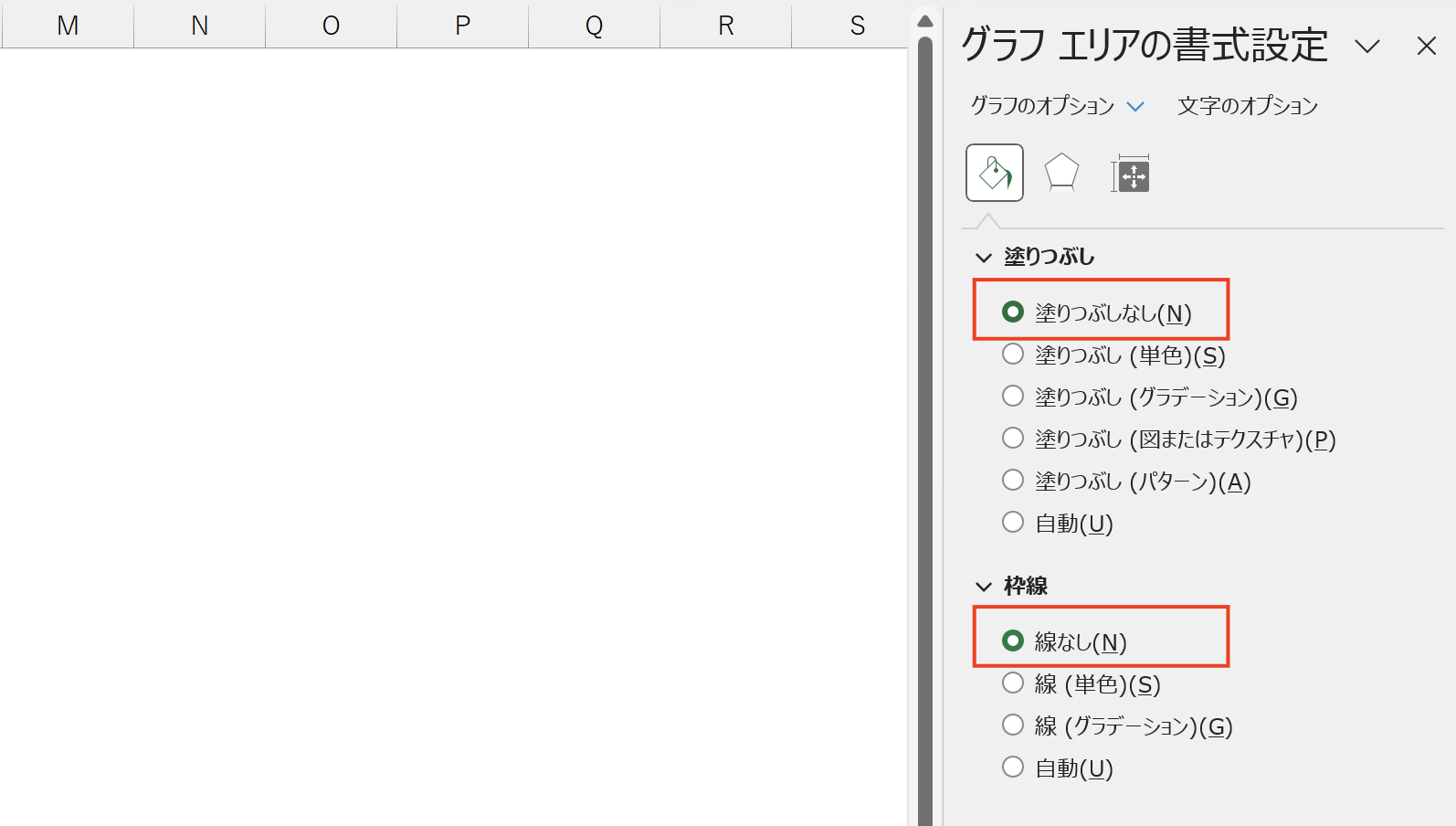Switch to グラフのオプション tab
This screenshot has height=826, width=1456.
click(x=1042, y=106)
